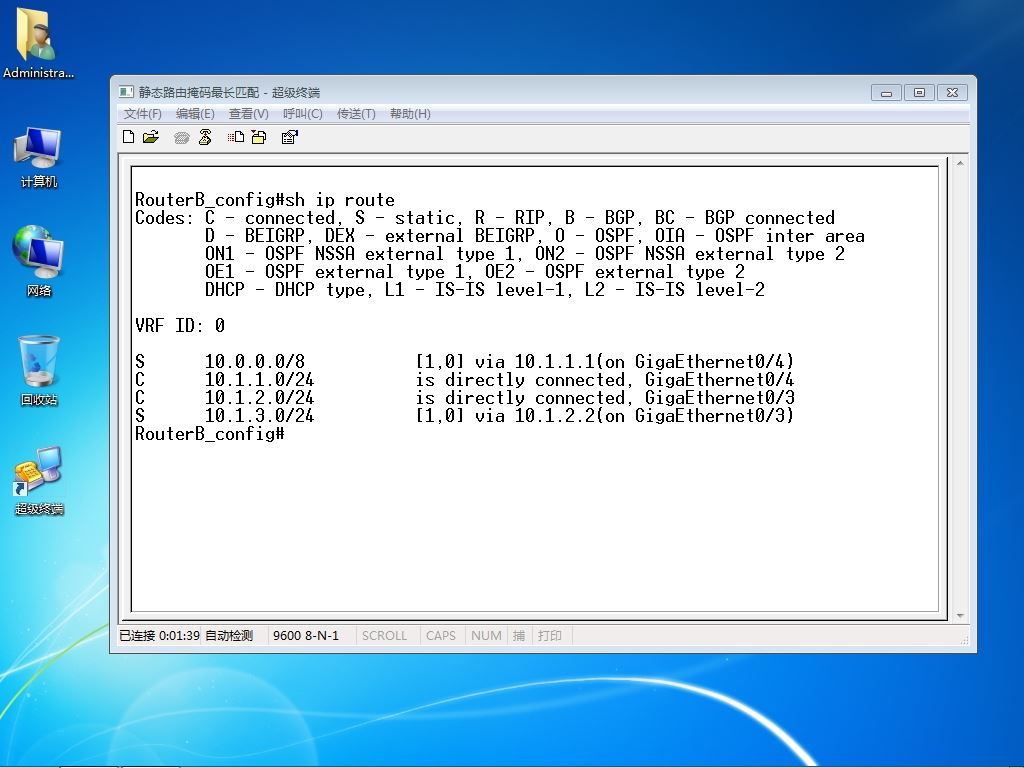Click the 打印 print status indicator

tap(550, 635)
